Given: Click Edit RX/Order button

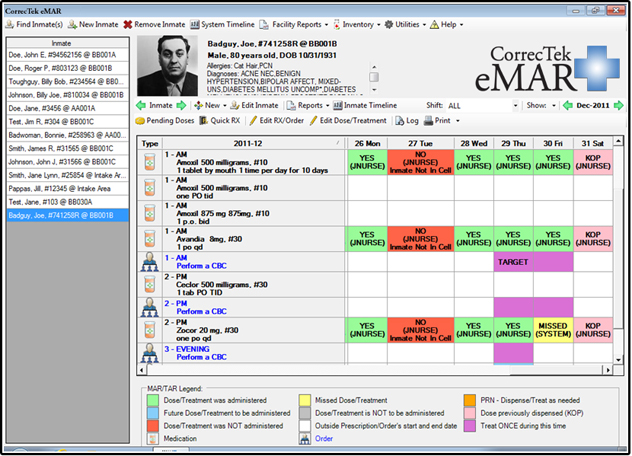Looking at the screenshot, I should pyautogui.click(x=276, y=120).
